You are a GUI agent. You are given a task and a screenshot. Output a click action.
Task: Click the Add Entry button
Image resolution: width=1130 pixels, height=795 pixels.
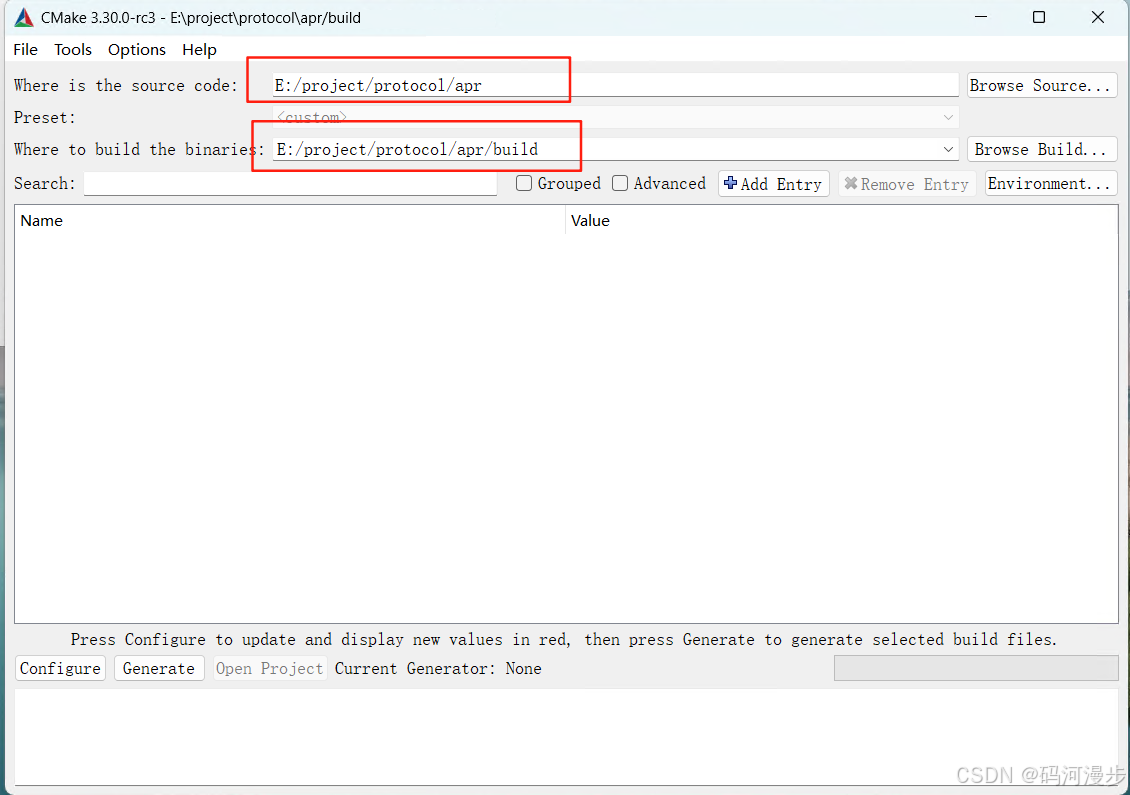tap(773, 184)
